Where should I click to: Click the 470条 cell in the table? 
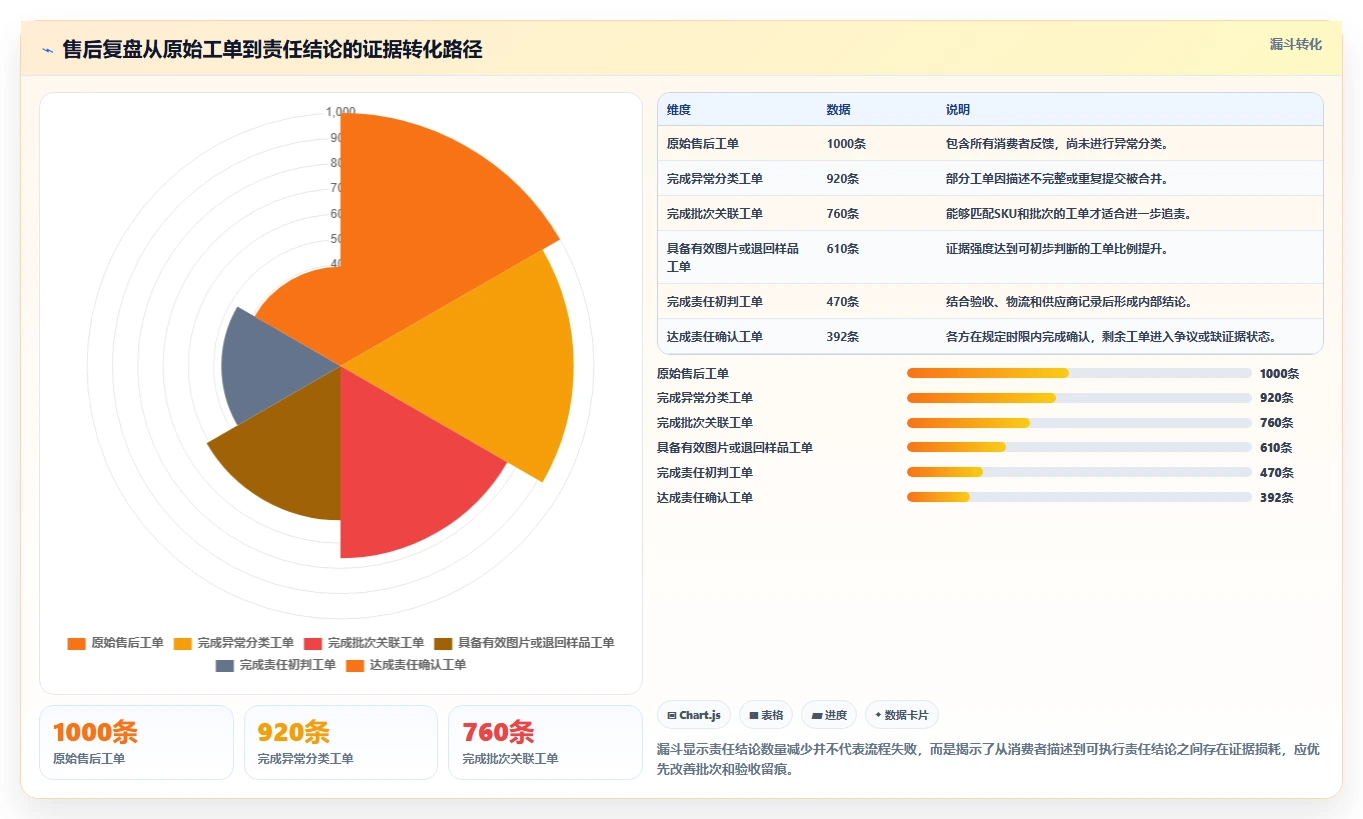tap(843, 302)
